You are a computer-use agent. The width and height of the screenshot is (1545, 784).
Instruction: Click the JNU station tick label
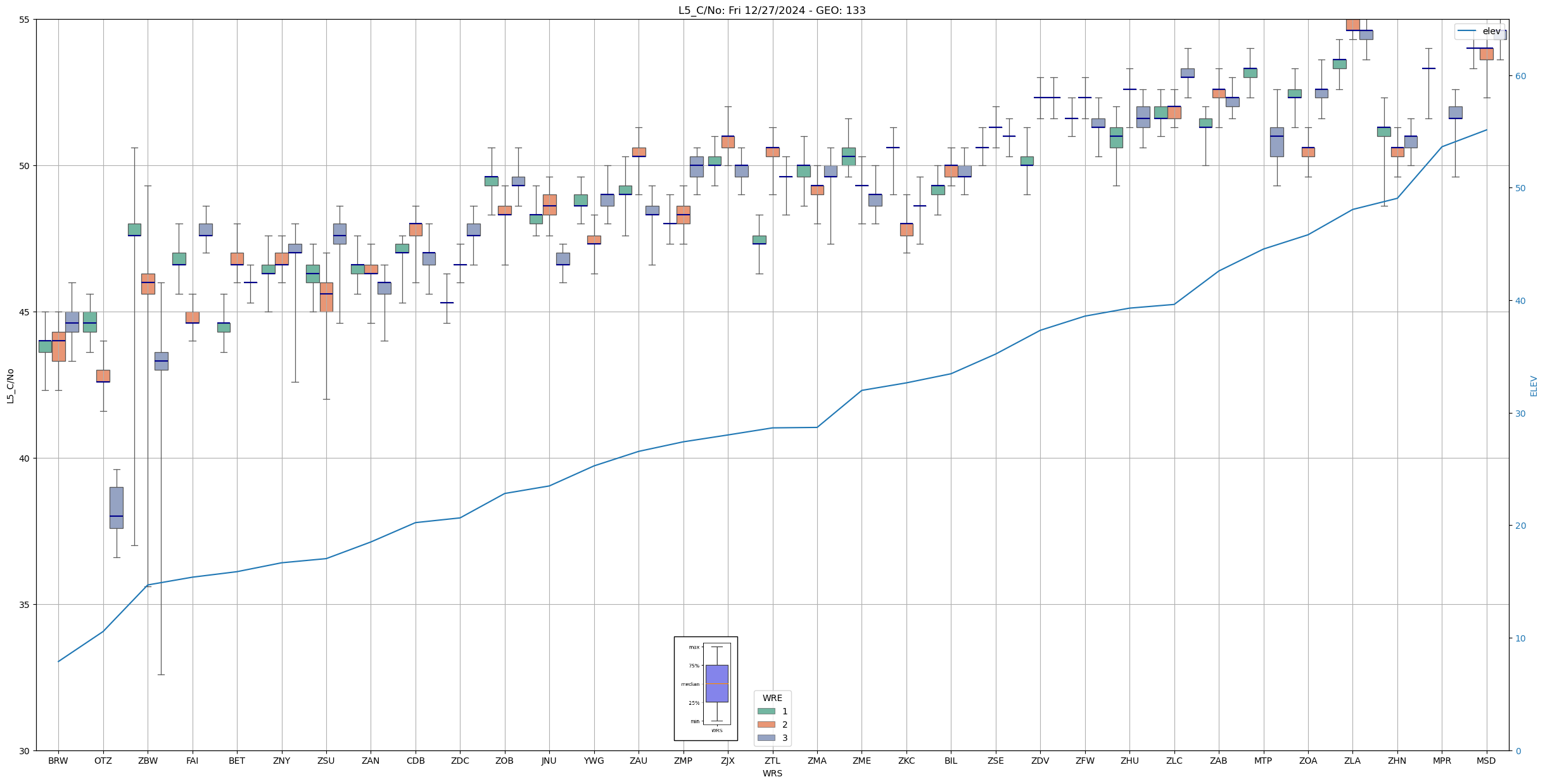tap(549, 761)
